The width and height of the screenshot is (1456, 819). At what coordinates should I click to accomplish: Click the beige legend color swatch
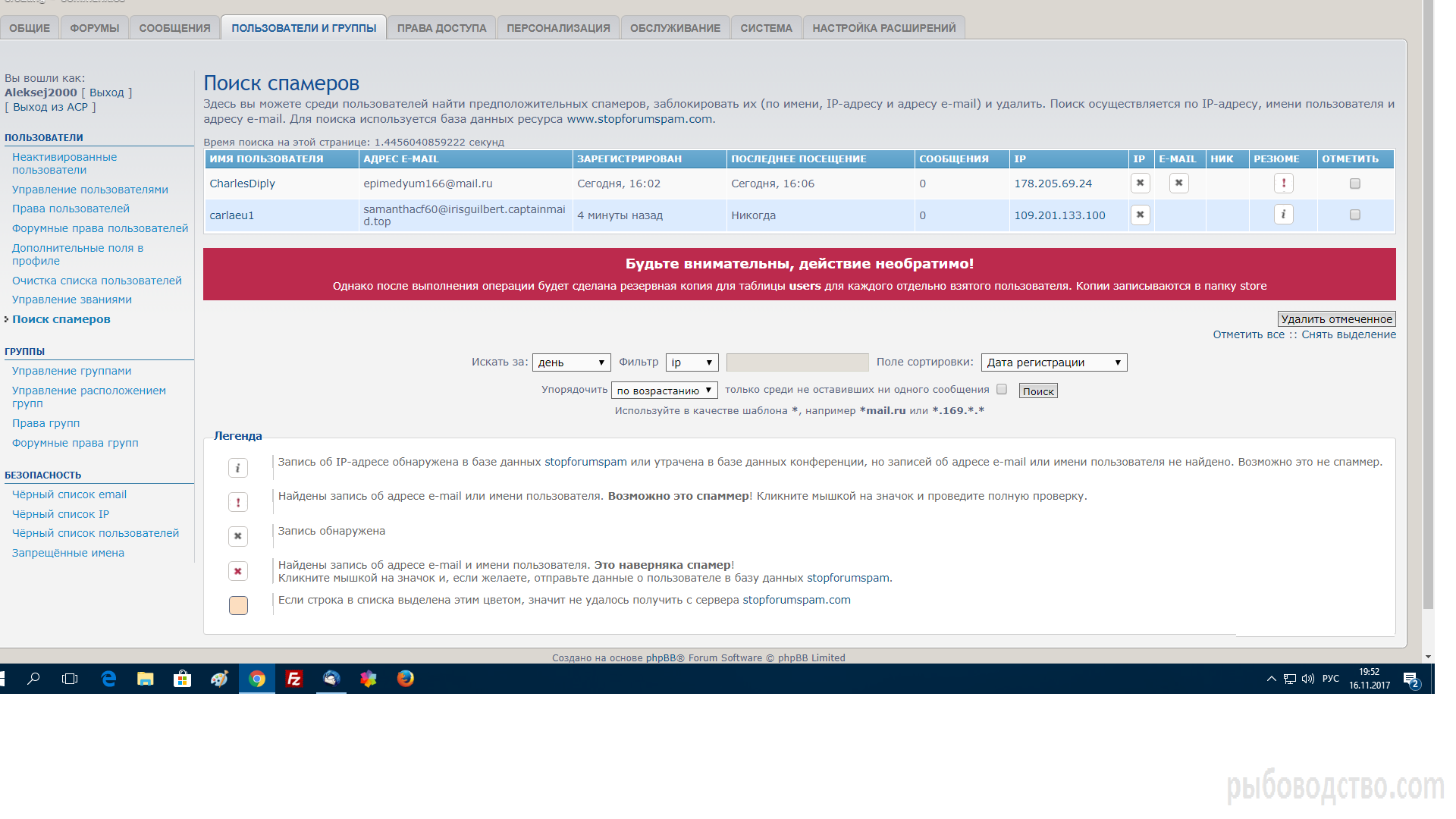click(x=238, y=605)
